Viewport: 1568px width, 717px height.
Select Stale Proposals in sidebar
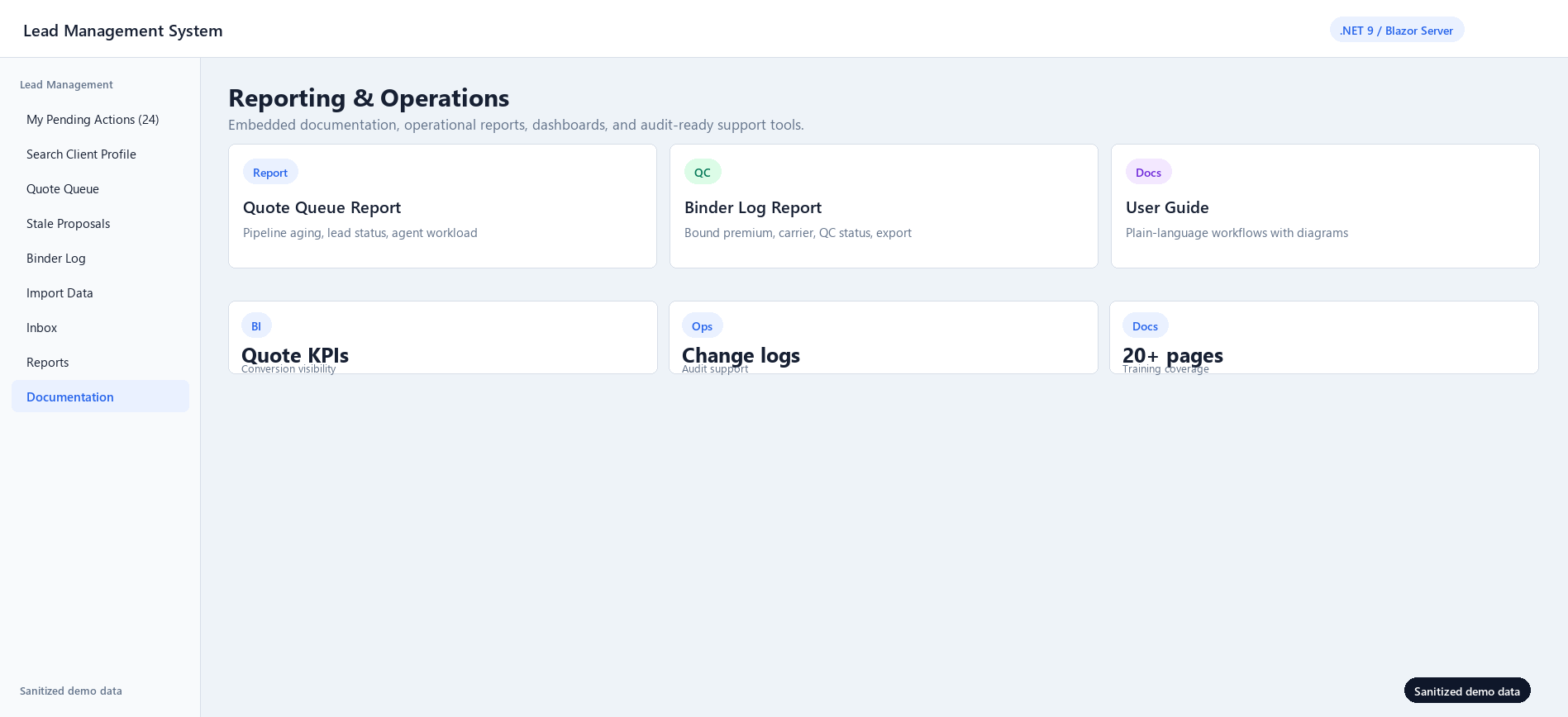pos(100,224)
